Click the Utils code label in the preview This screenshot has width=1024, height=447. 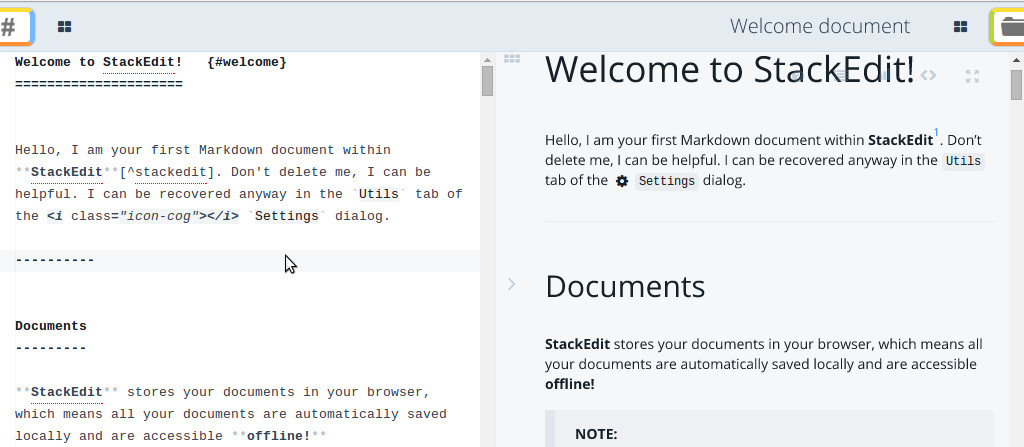tap(963, 161)
